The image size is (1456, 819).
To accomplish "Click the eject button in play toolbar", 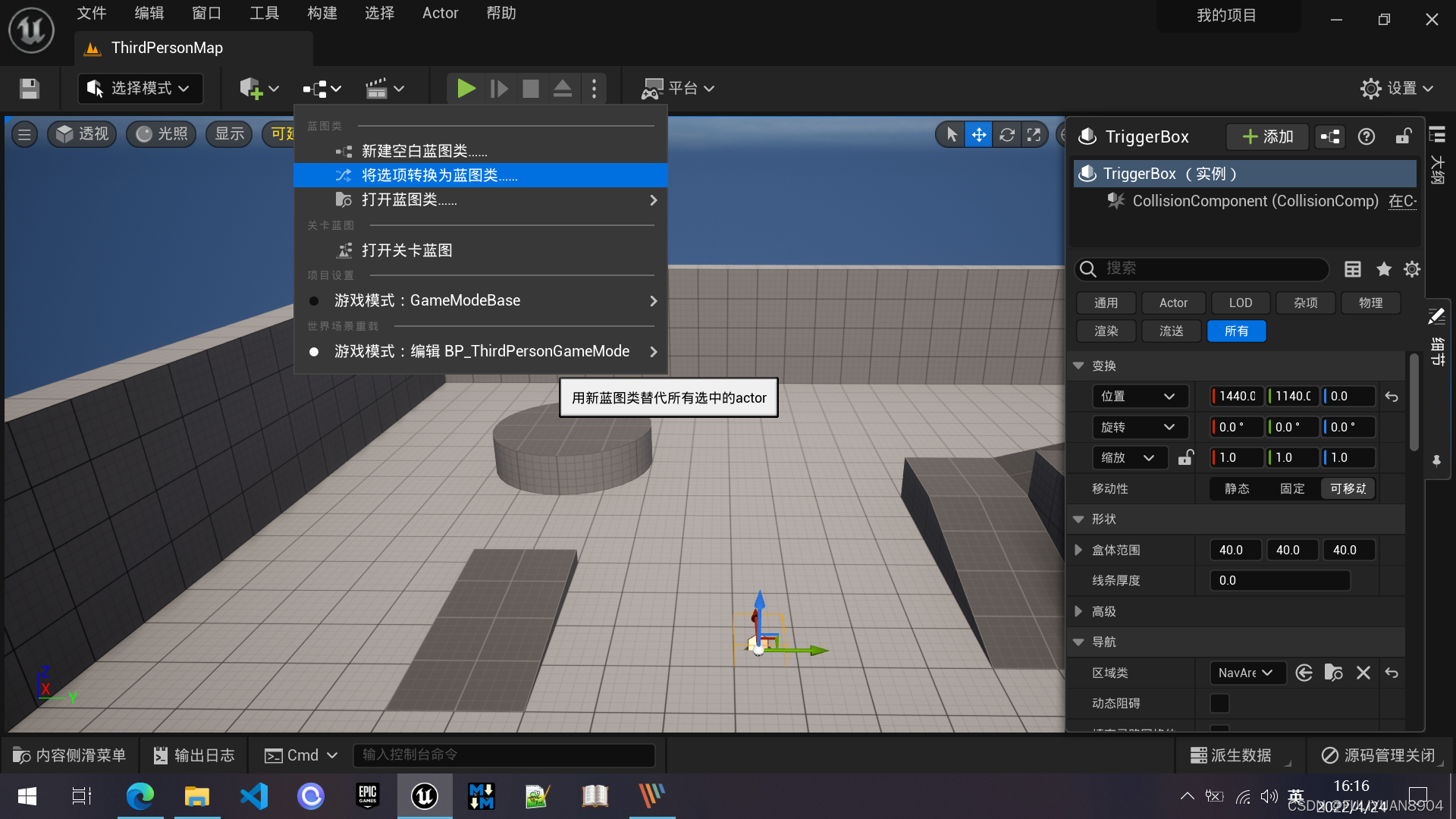I will point(562,89).
